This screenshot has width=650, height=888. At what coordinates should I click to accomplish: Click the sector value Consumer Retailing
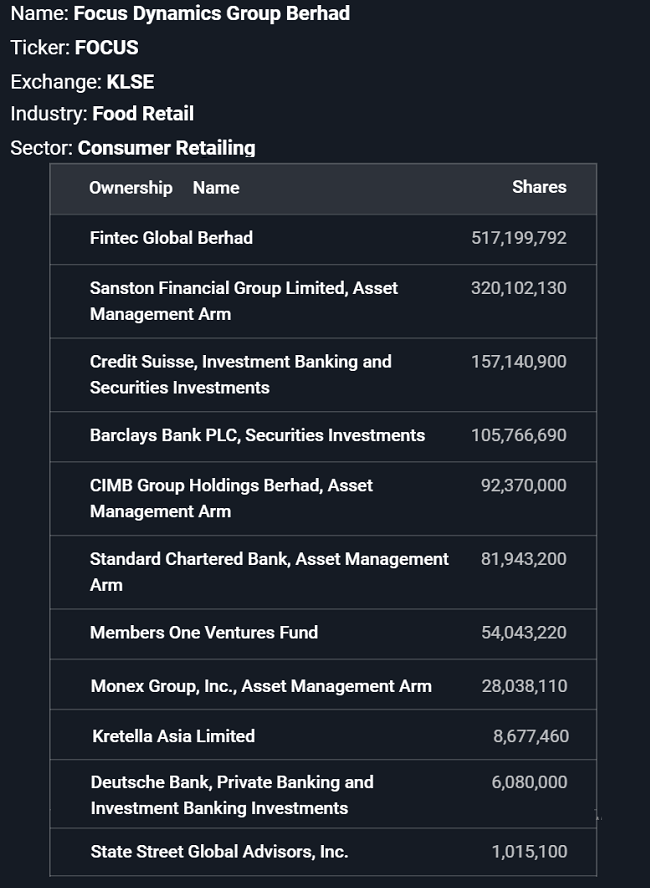166,148
